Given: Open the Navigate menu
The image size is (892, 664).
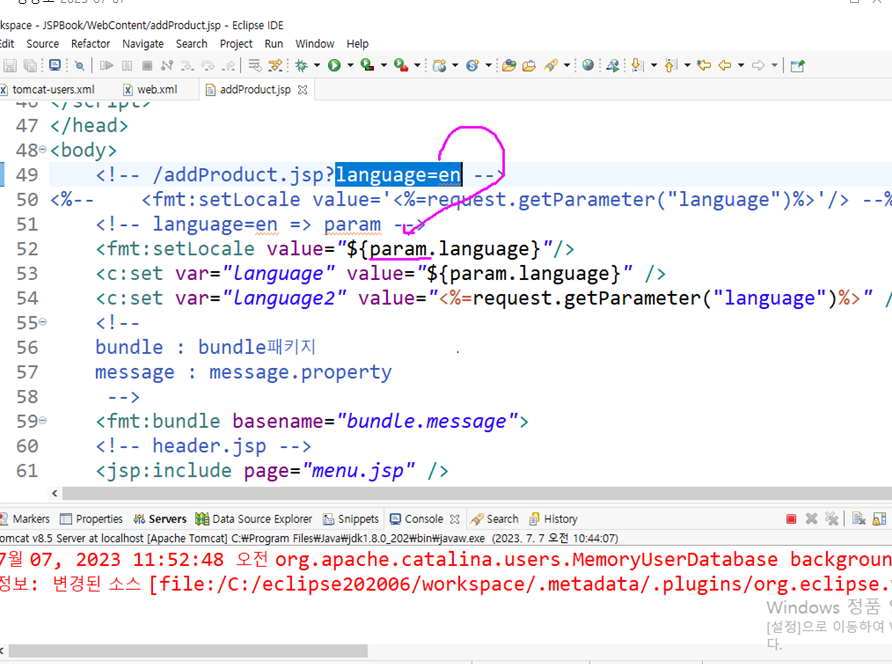Looking at the screenshot, I should tap(143, 44).
